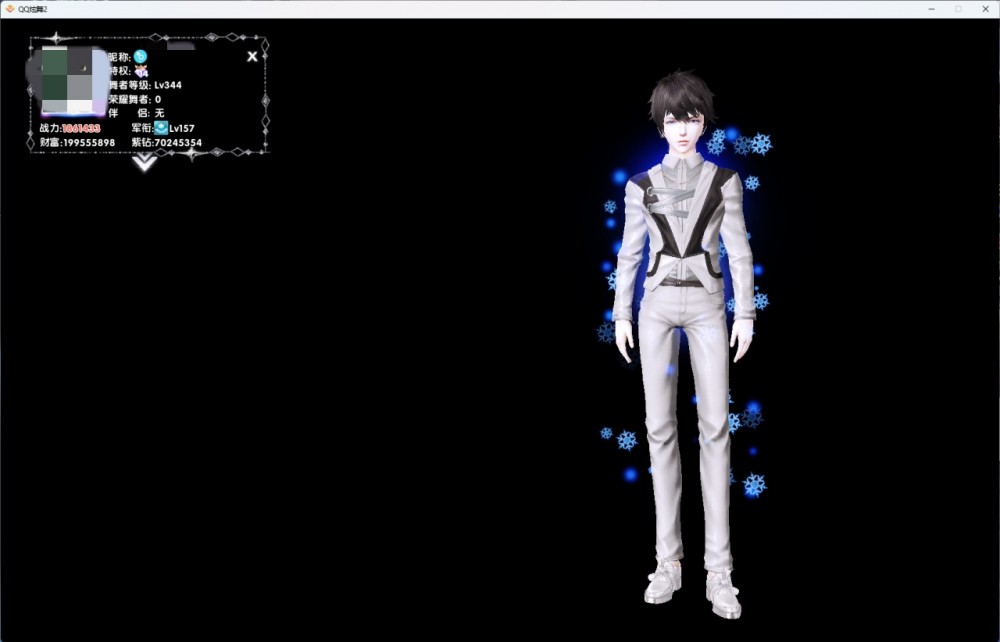Click the military rank icon beside 军衔

(x=161, y=128)
